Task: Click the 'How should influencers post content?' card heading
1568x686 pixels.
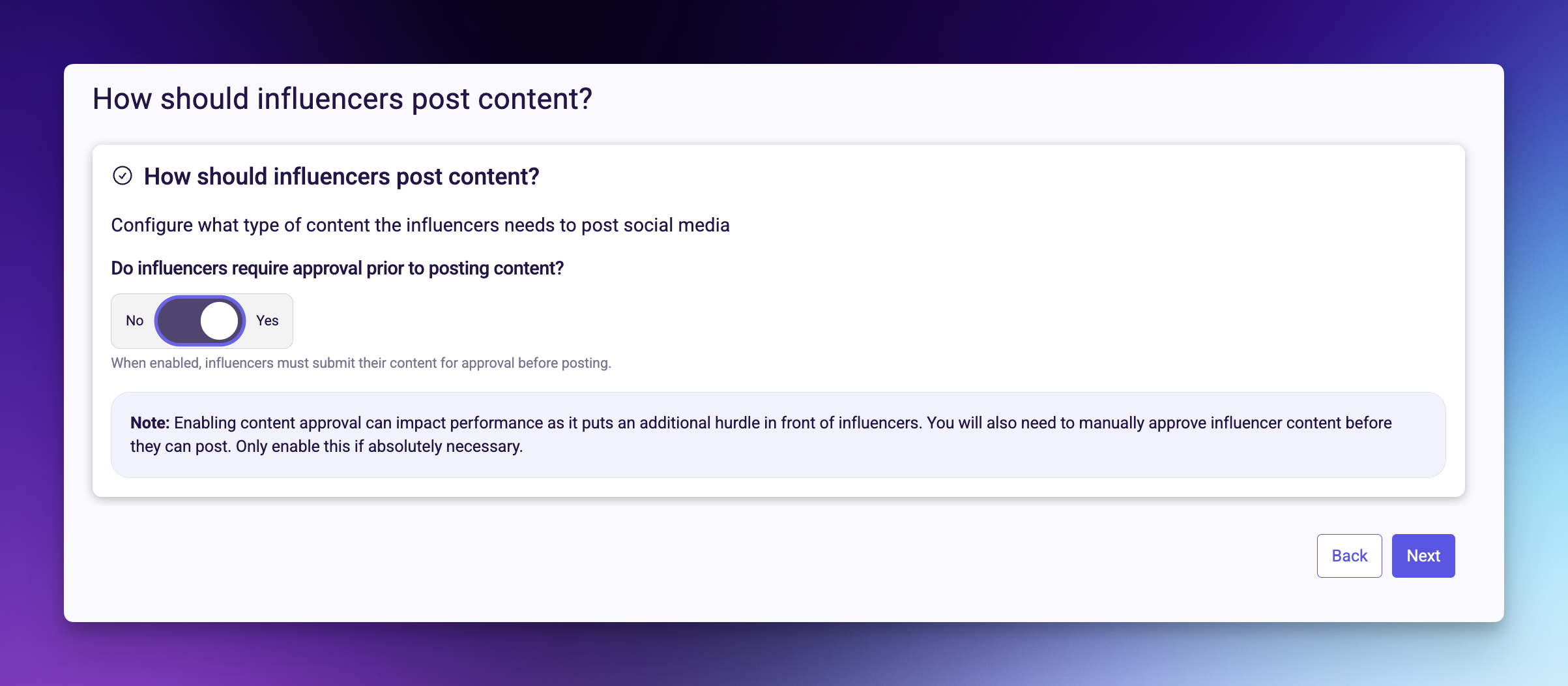Action: [341, 175]
